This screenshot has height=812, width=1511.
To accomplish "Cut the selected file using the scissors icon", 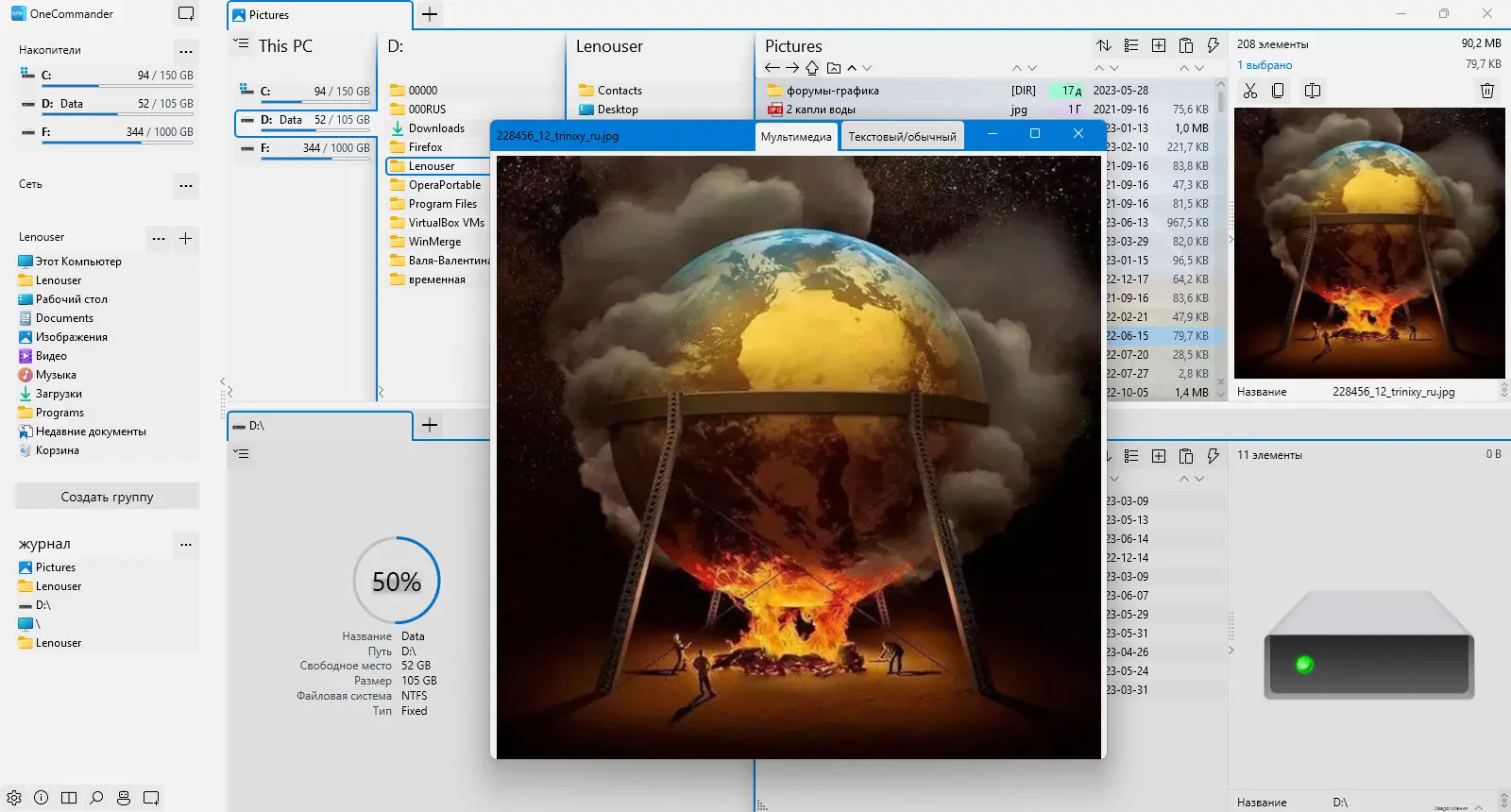I will point(1250,91).
